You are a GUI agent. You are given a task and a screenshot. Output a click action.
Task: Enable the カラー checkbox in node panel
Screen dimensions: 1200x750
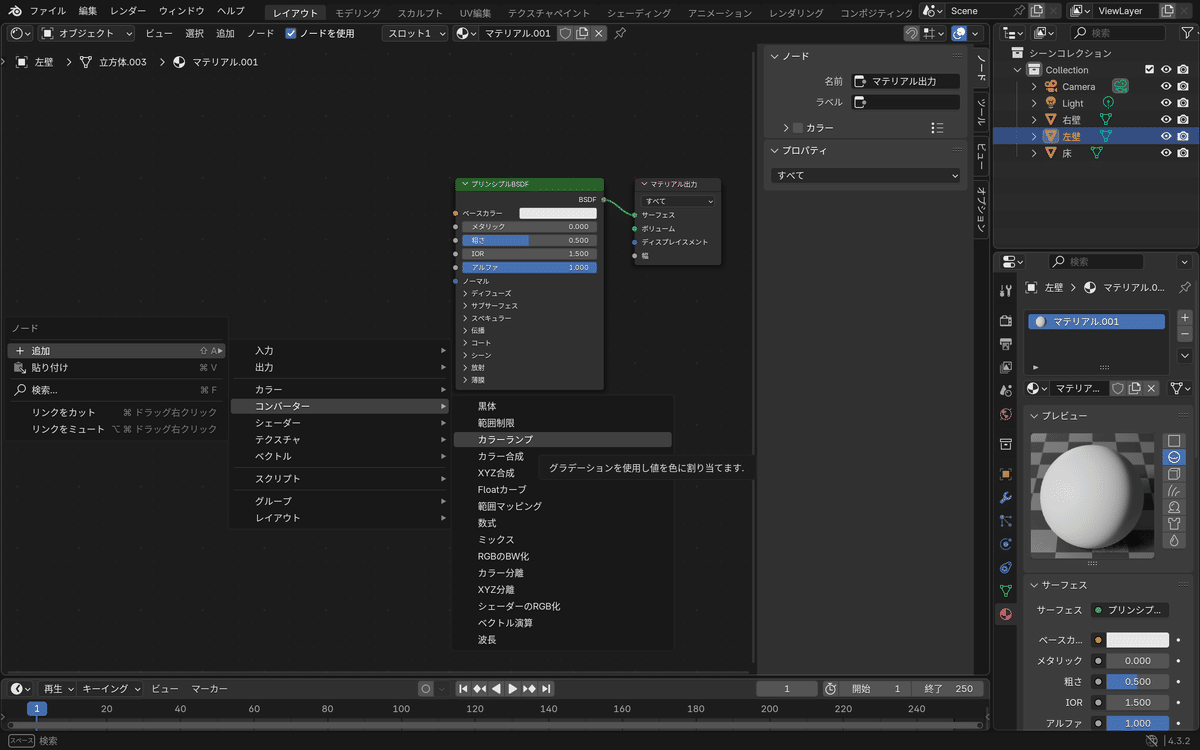[798, 128]
